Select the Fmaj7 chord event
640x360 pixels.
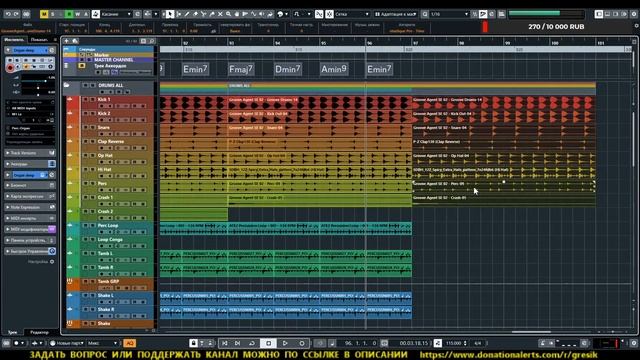(x=241, y=69)
